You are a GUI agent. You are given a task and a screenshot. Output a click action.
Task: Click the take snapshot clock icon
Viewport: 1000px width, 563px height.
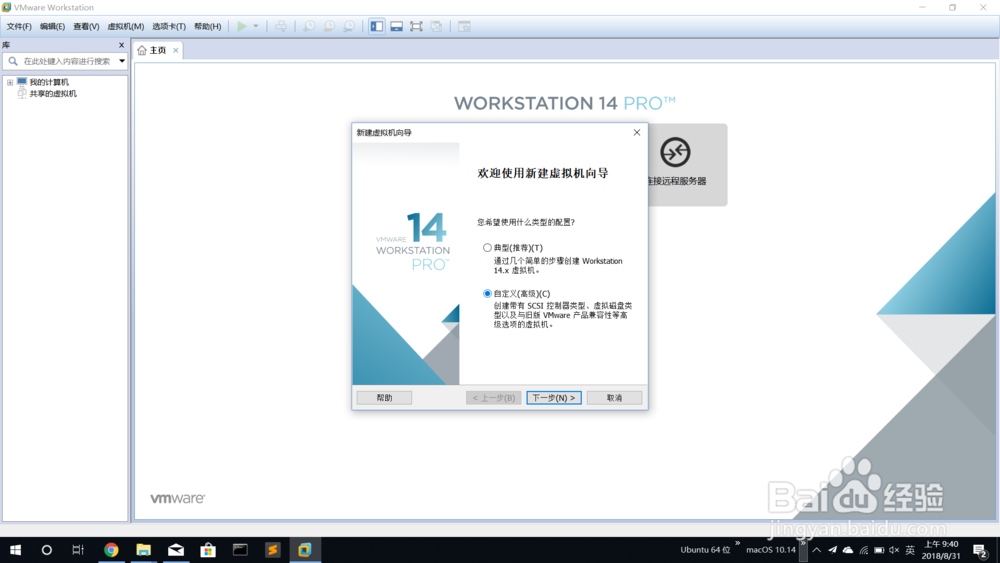coord(309,26)
